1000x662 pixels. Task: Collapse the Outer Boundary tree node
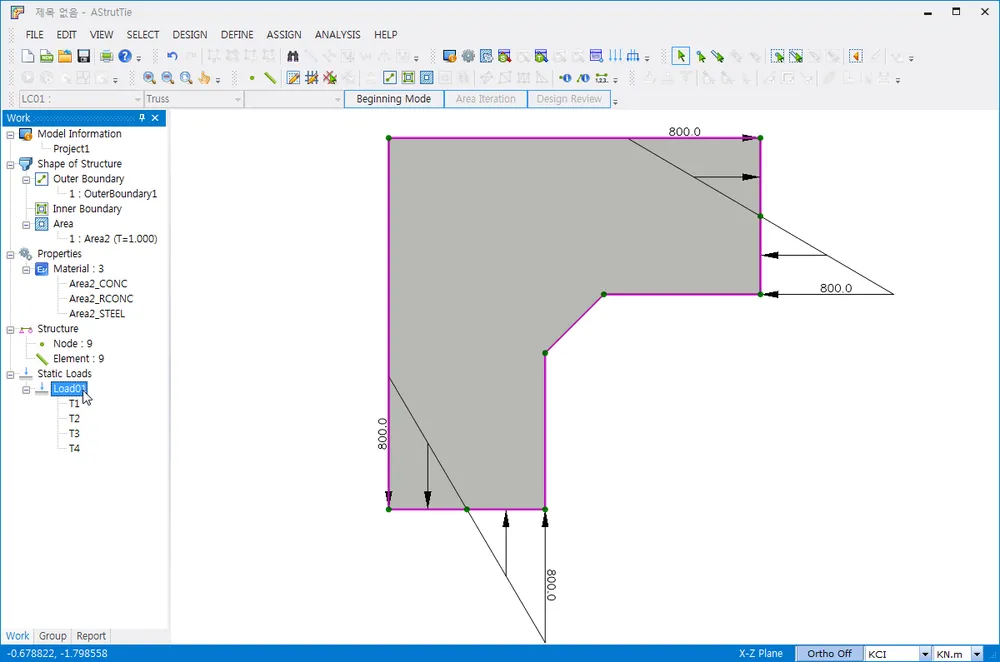pyautogui.click(x=26, y=180)
